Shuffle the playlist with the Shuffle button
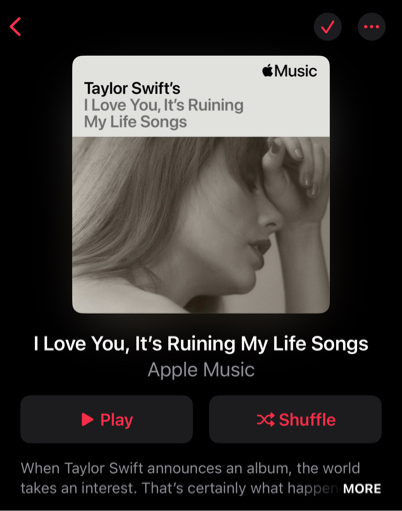The height and width of the screenshot is (511, 402). [x=295, y=419]
